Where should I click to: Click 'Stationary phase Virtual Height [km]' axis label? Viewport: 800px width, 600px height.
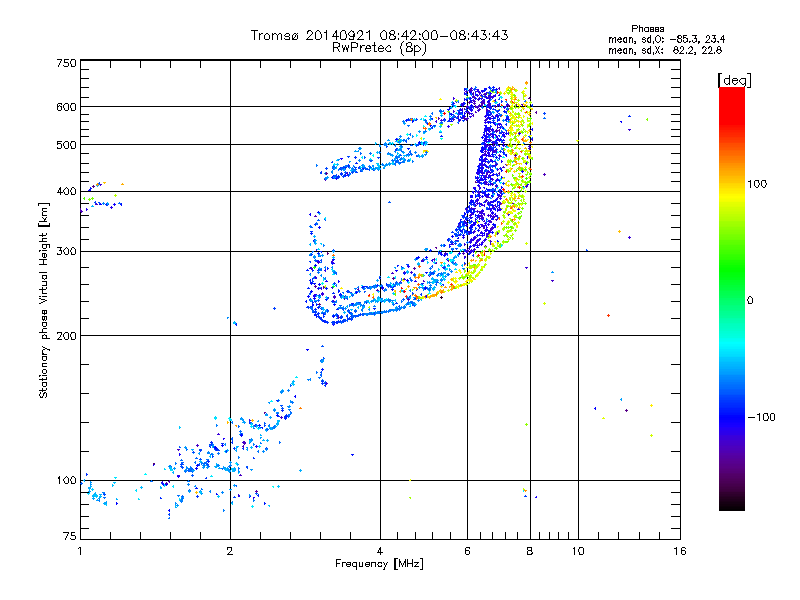[43, 300]
